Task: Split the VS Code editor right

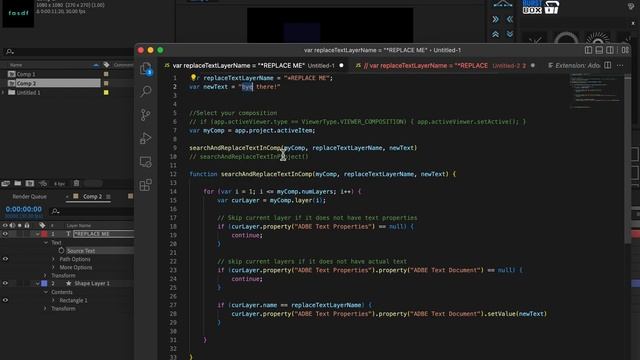Action: coord(607,65)
